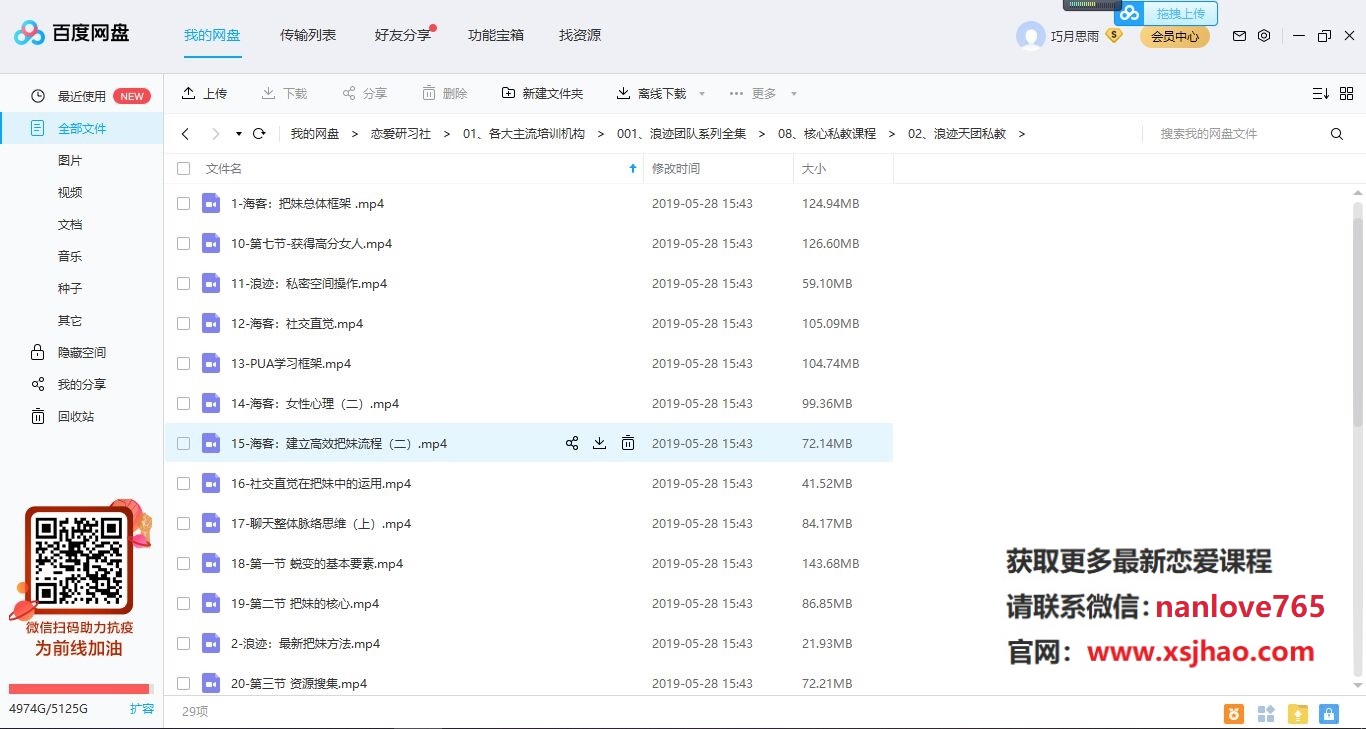This screenshot has height=729, width=1366.
Task: Click the sort order icon
Action: click(x=1320, y=94)
